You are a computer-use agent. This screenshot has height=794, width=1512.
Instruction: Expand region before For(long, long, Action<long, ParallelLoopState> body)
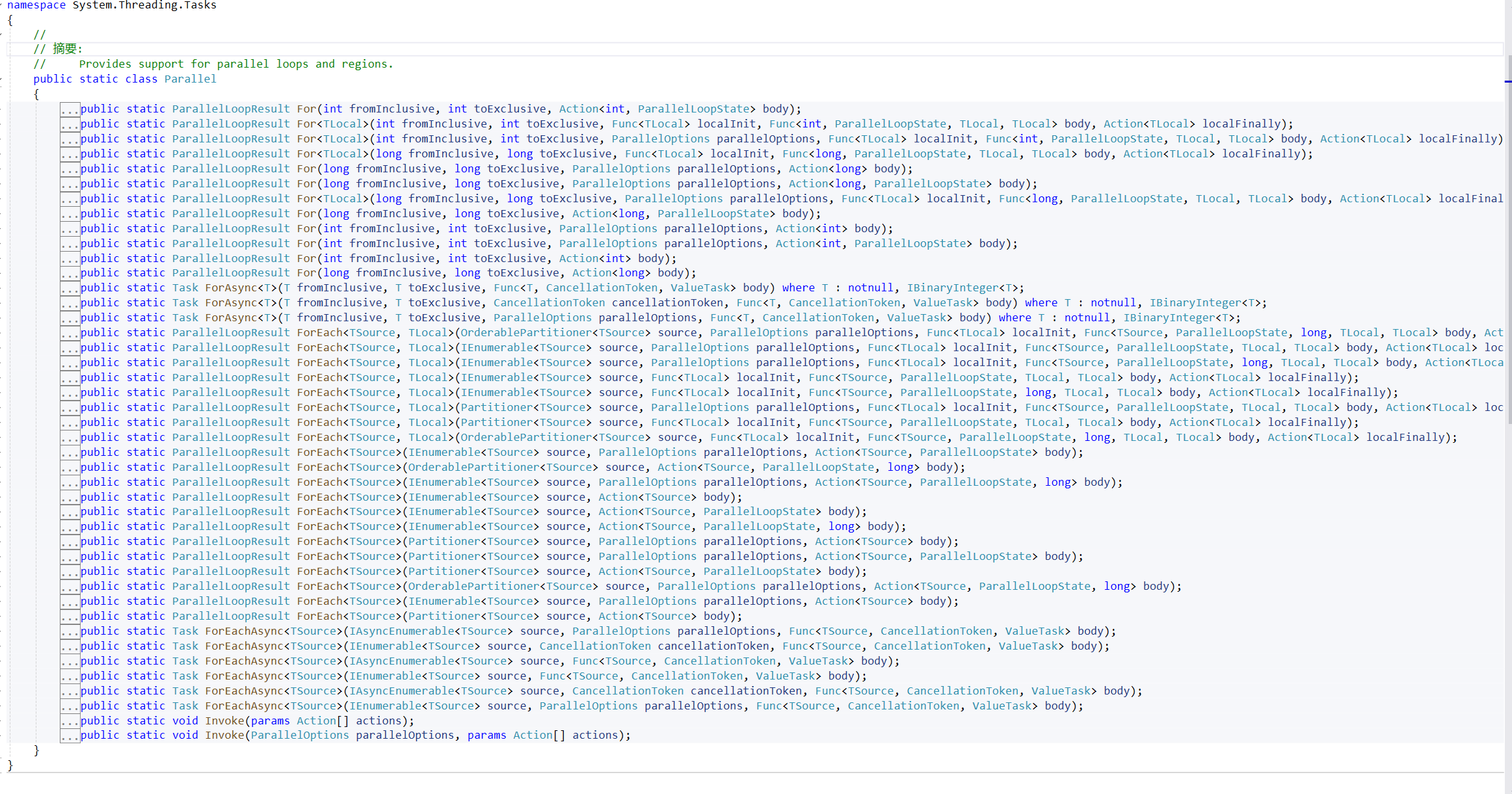[x=70, y=214]
